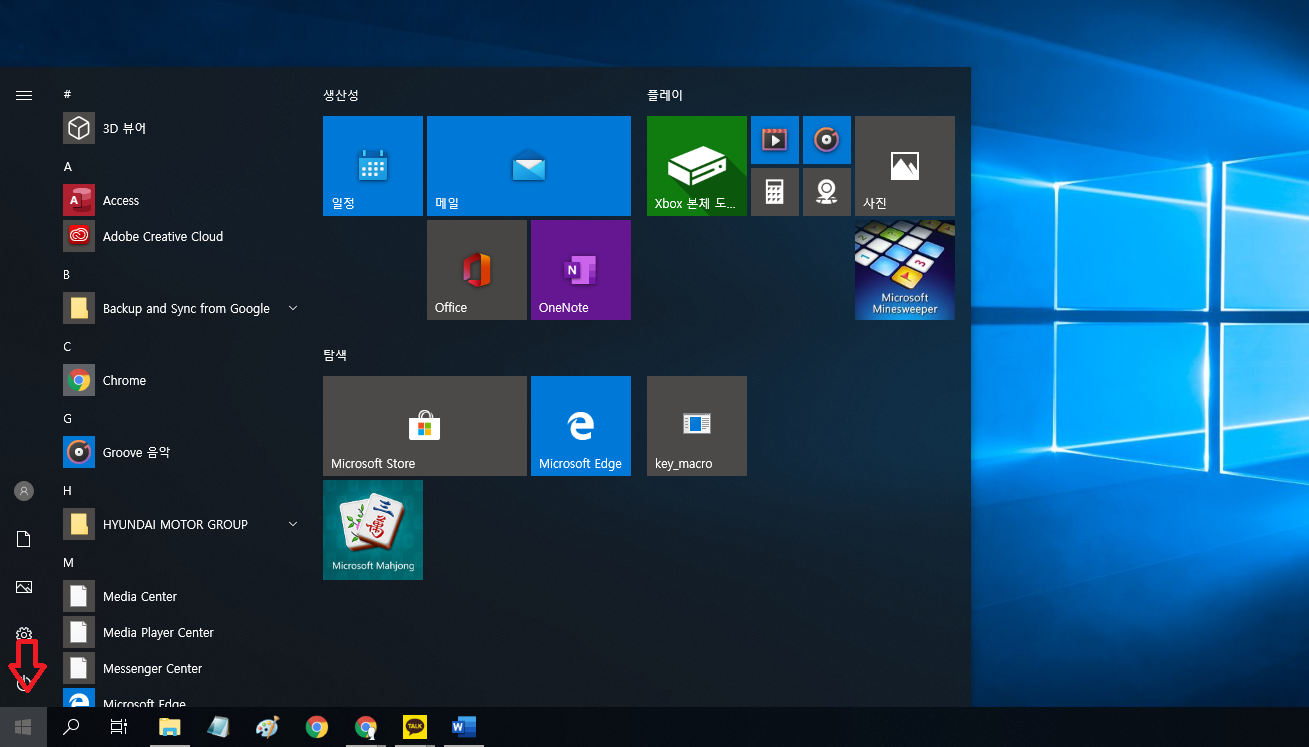Open the Settings gear in Start sidebar
This screenshot has width=1309, height=747.
point(24,634)
